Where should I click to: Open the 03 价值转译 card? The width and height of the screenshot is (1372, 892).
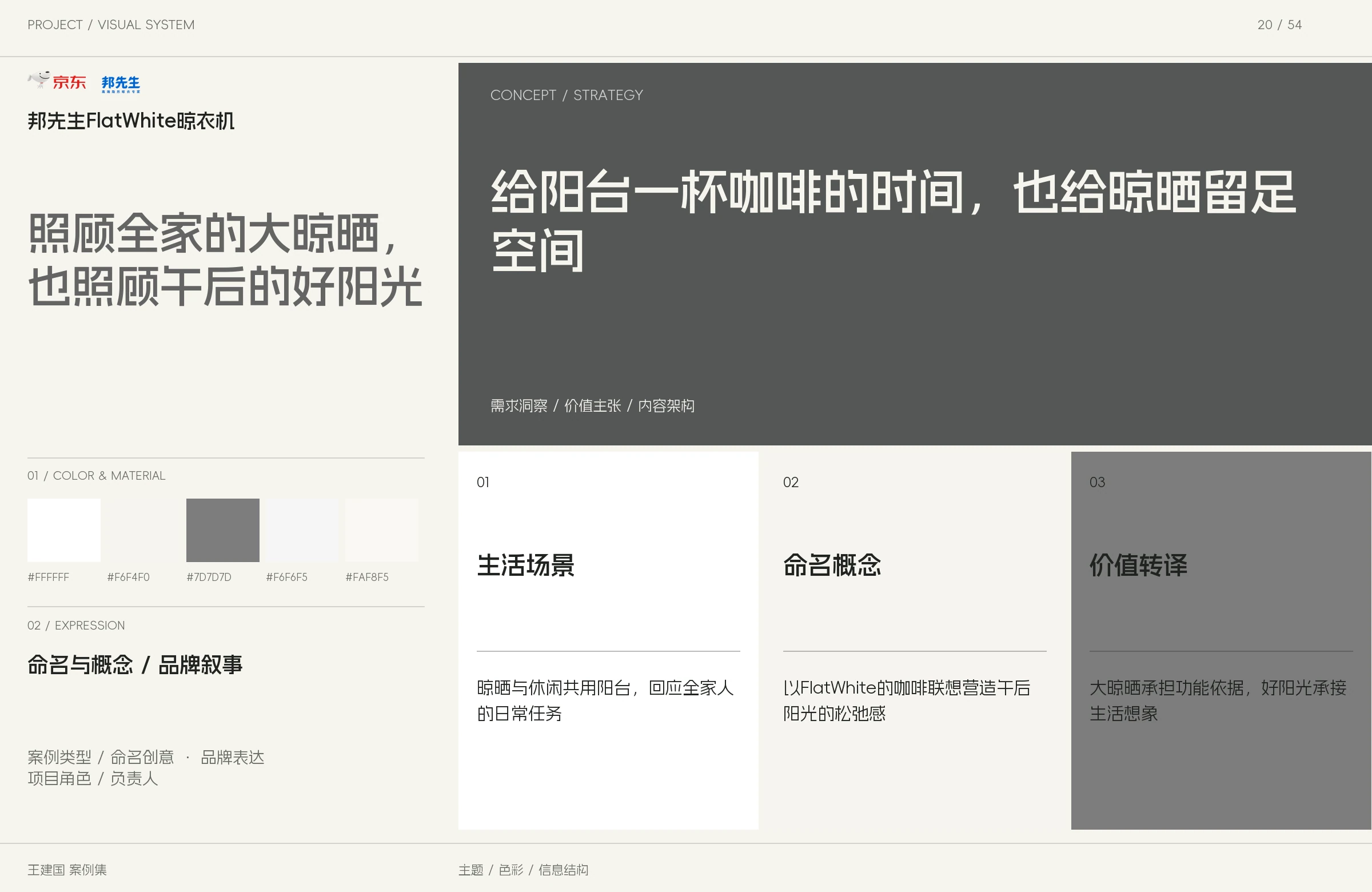[x=1221, y=640]
